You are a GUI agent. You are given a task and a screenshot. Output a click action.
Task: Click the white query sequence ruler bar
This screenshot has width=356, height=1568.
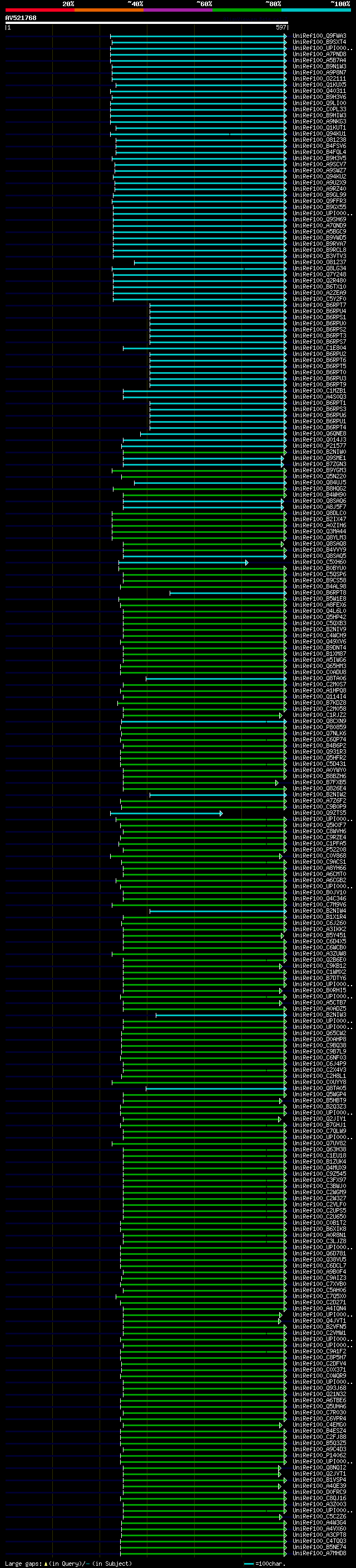click(147, 22)
